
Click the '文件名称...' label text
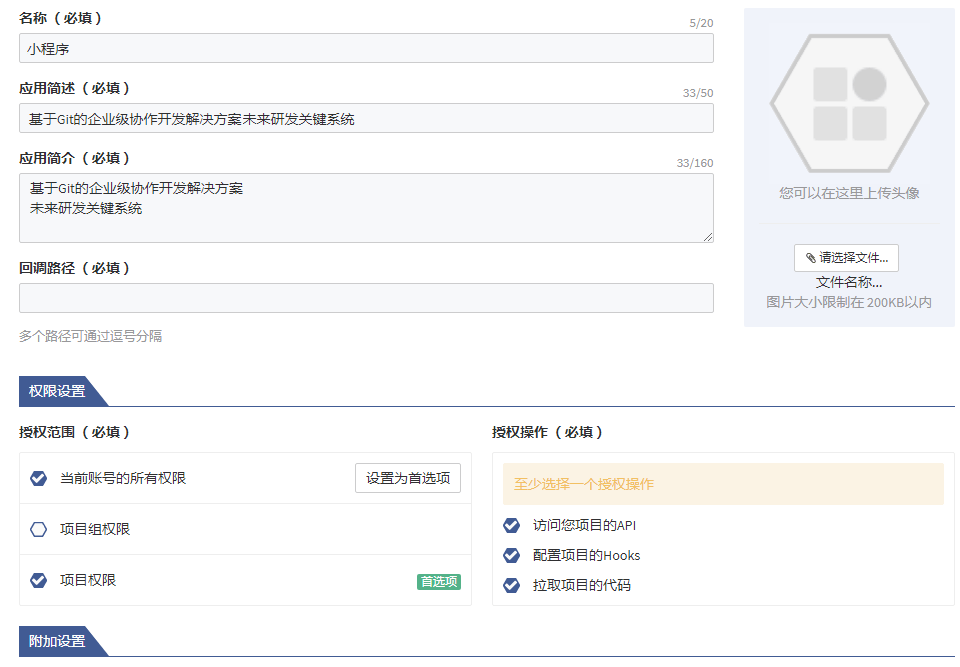coord(848,282)
